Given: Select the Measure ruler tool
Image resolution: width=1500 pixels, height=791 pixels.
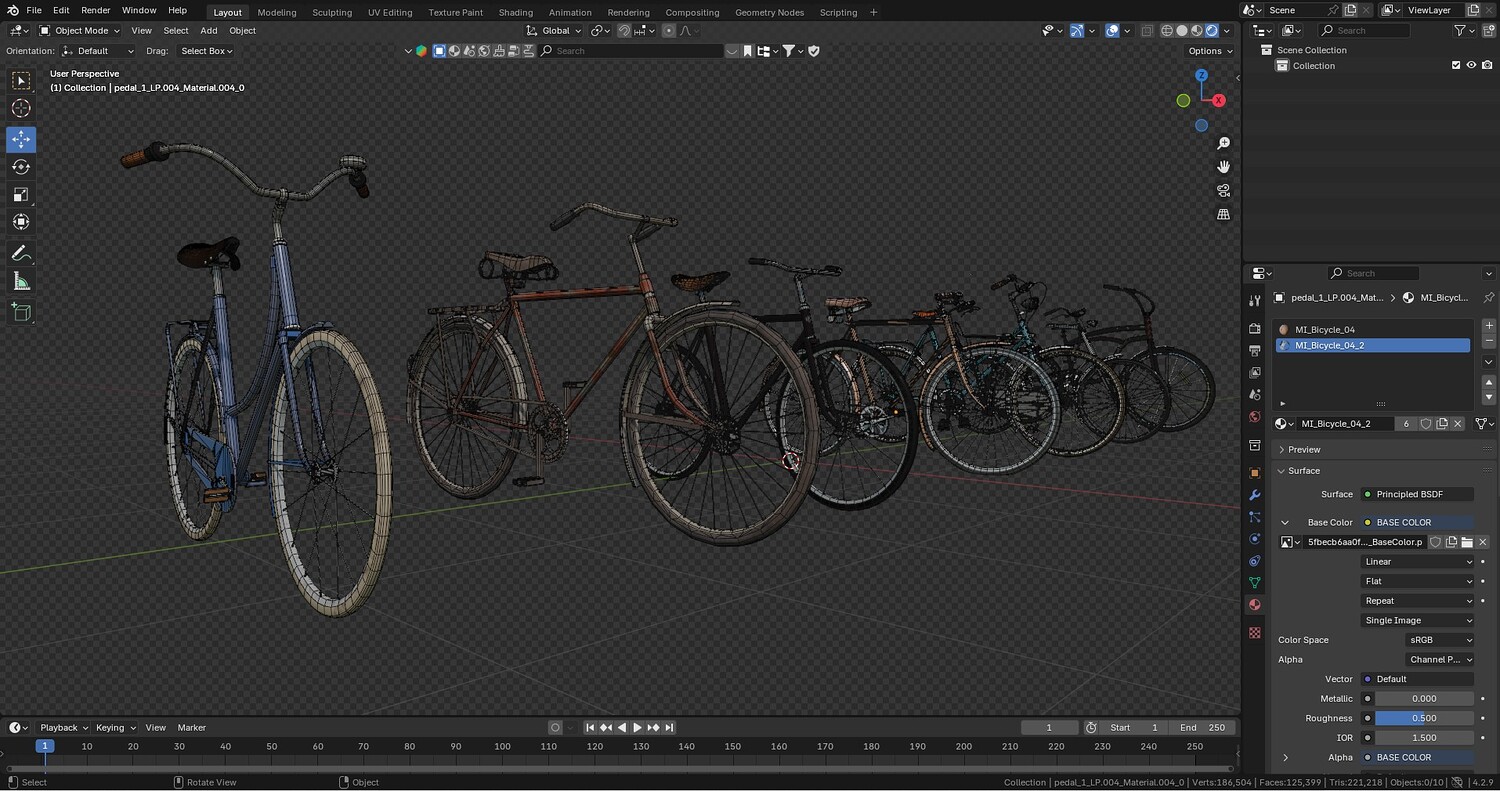Looking at the screenshot, I should 21,282.
